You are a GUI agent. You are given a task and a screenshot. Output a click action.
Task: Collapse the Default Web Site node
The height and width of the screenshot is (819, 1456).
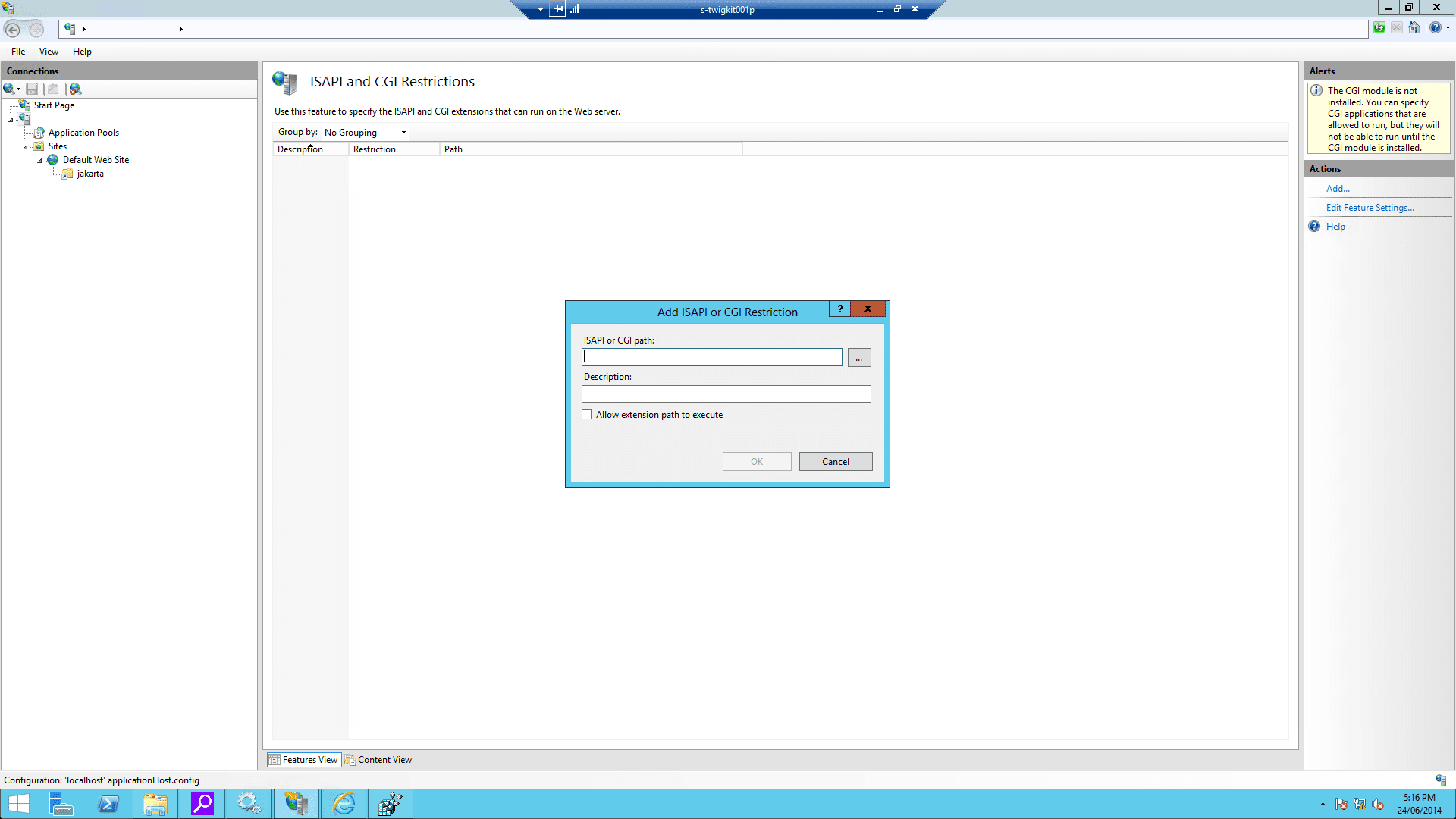click(39, 161)
